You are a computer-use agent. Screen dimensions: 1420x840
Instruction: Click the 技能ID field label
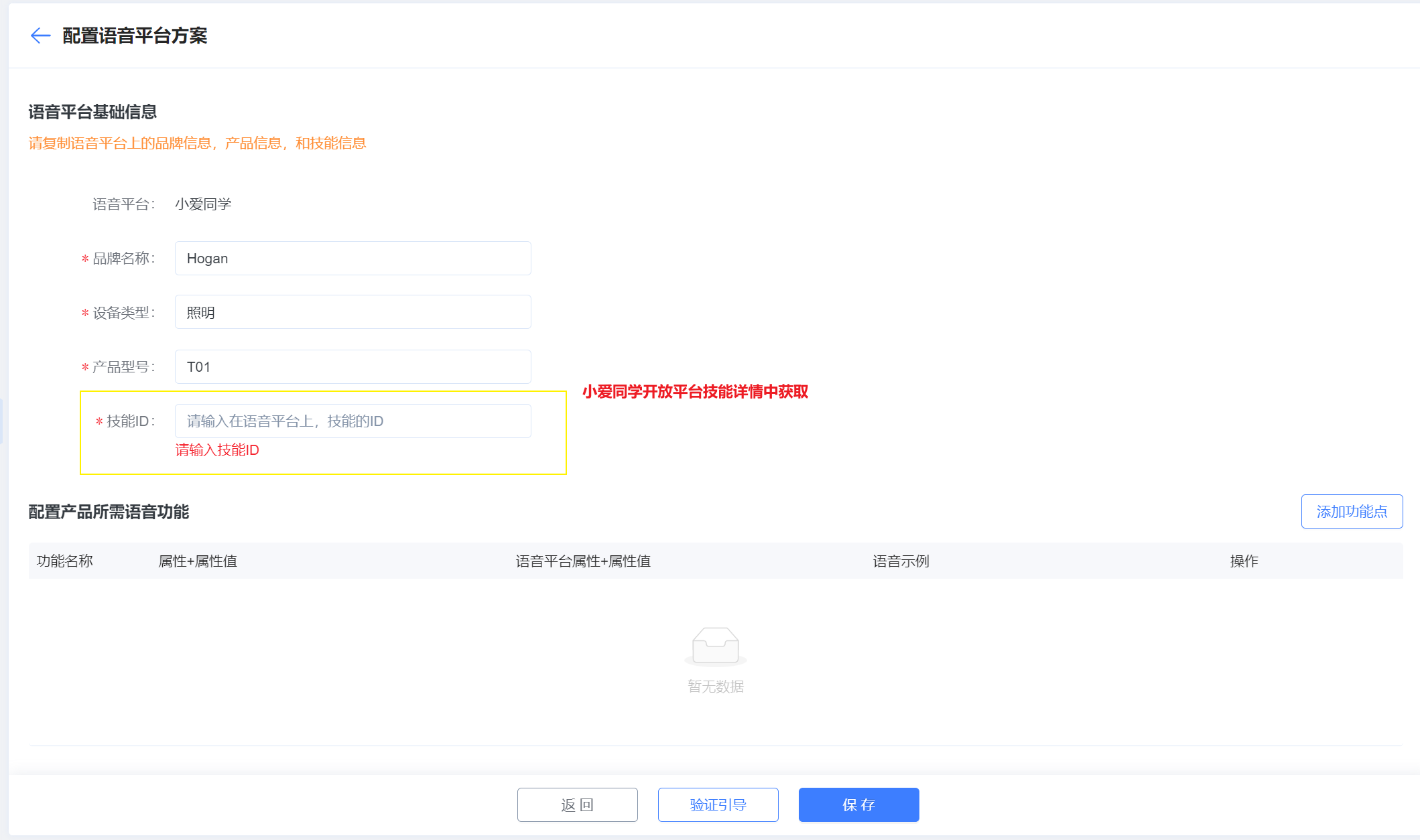pyautogui.click(x=131, y=421)
